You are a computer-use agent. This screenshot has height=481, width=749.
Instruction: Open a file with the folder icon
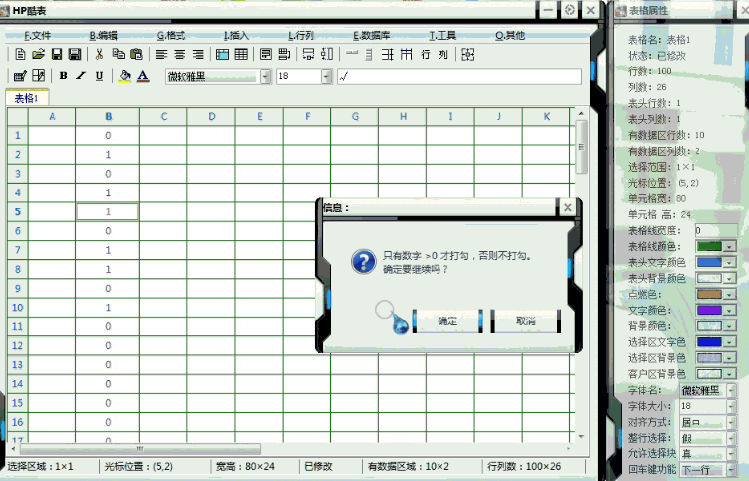pos(38,54)
